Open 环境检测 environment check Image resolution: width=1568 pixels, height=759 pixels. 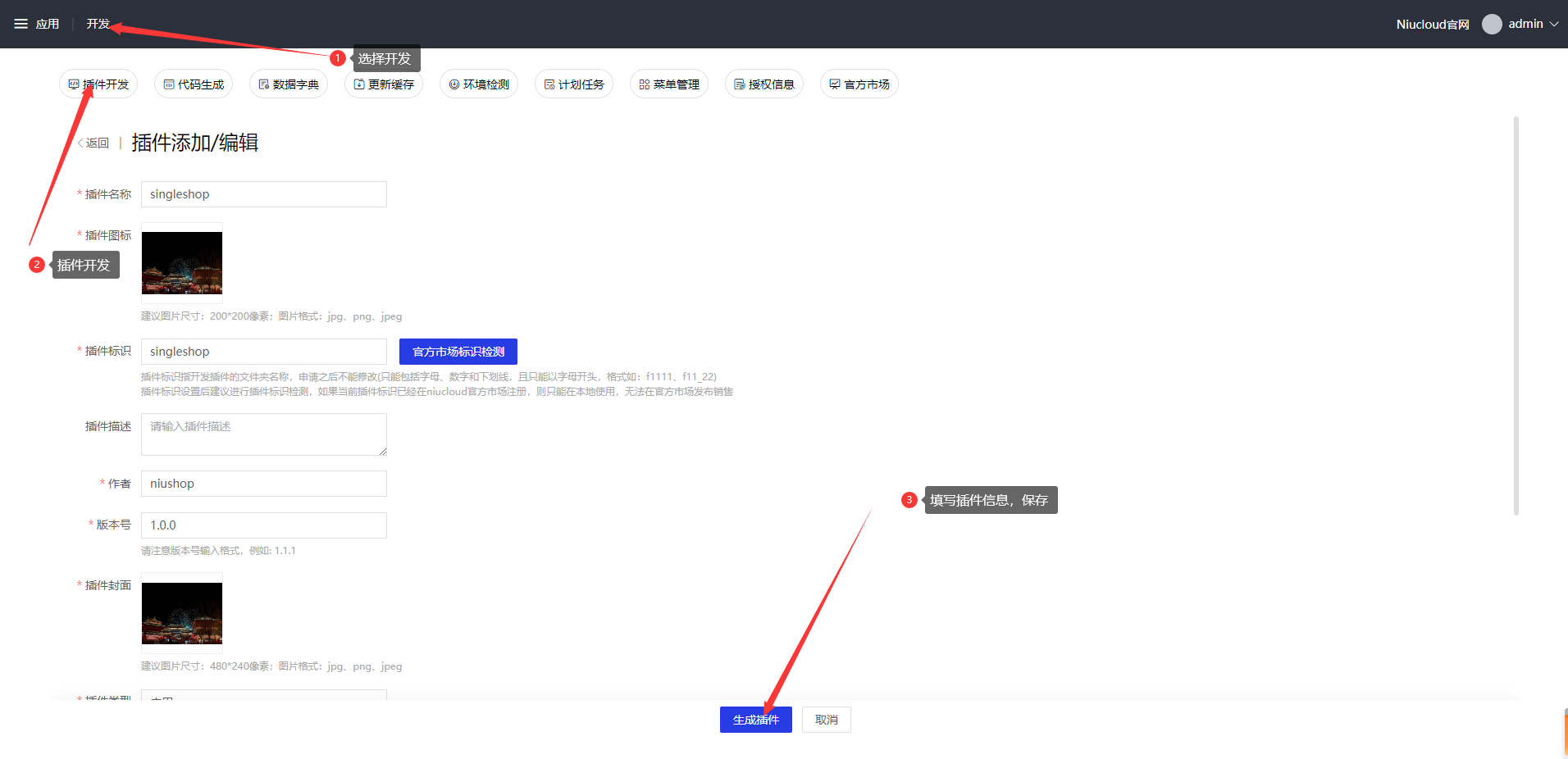pos(479,84)
